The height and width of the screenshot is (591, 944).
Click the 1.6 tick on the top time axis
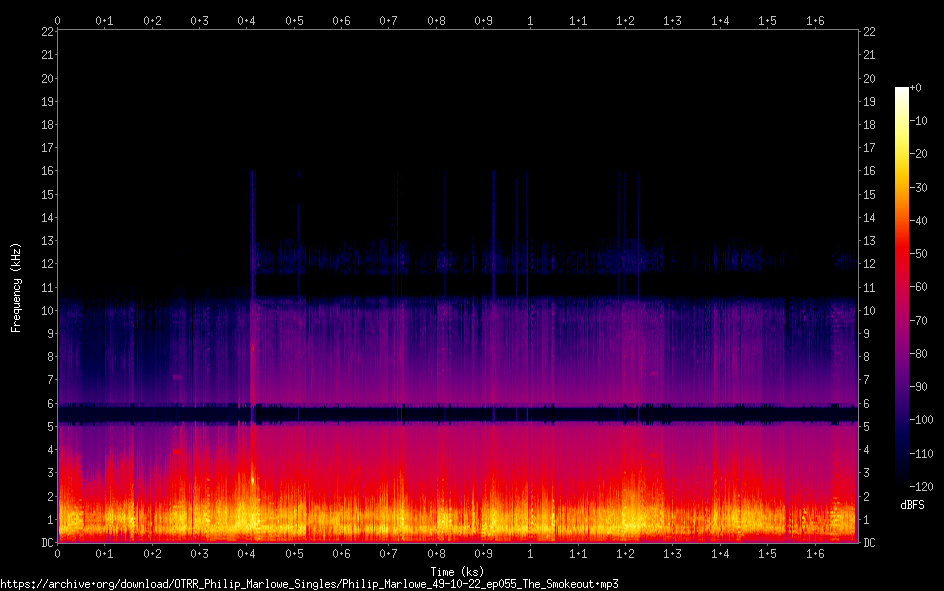[814, 20]
